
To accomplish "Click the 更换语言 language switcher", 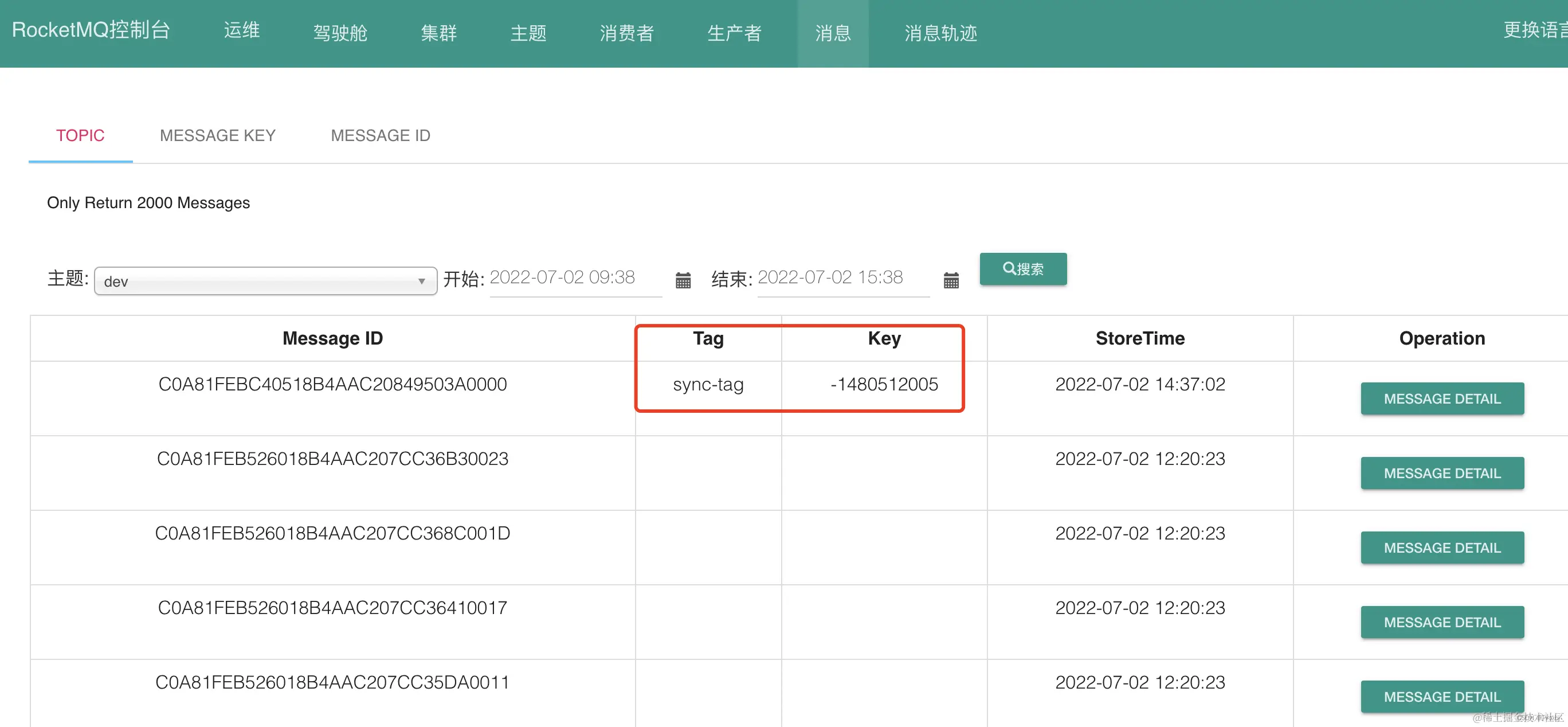I will [1534, 30].
